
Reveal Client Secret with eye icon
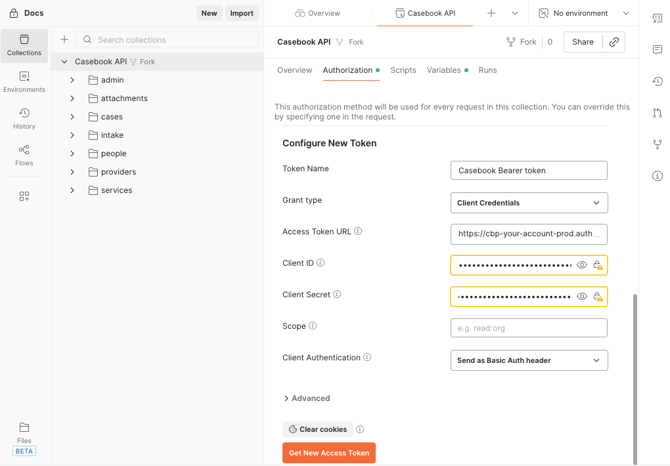582,296
